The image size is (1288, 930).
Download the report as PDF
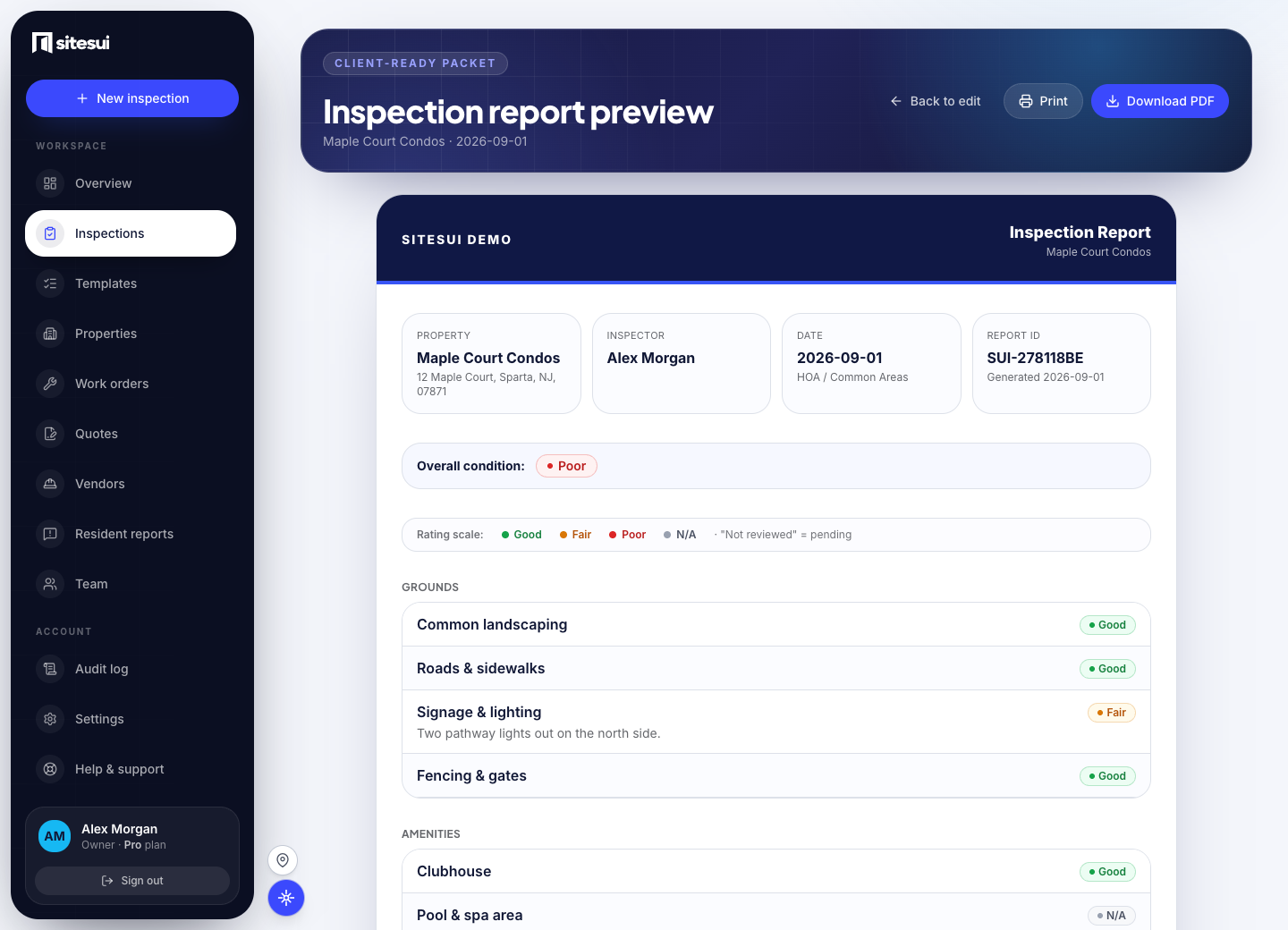1160,101
